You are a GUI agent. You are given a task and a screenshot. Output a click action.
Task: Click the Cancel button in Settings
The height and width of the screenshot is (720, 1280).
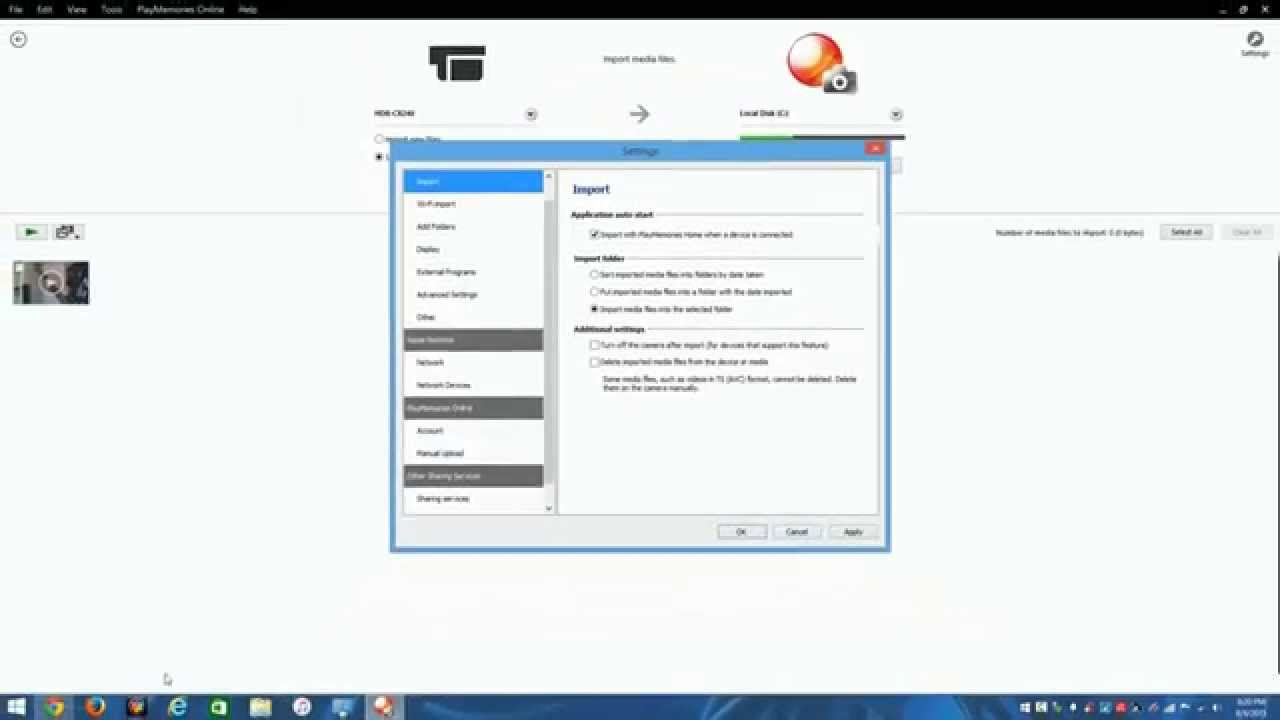tap(797, 532)
